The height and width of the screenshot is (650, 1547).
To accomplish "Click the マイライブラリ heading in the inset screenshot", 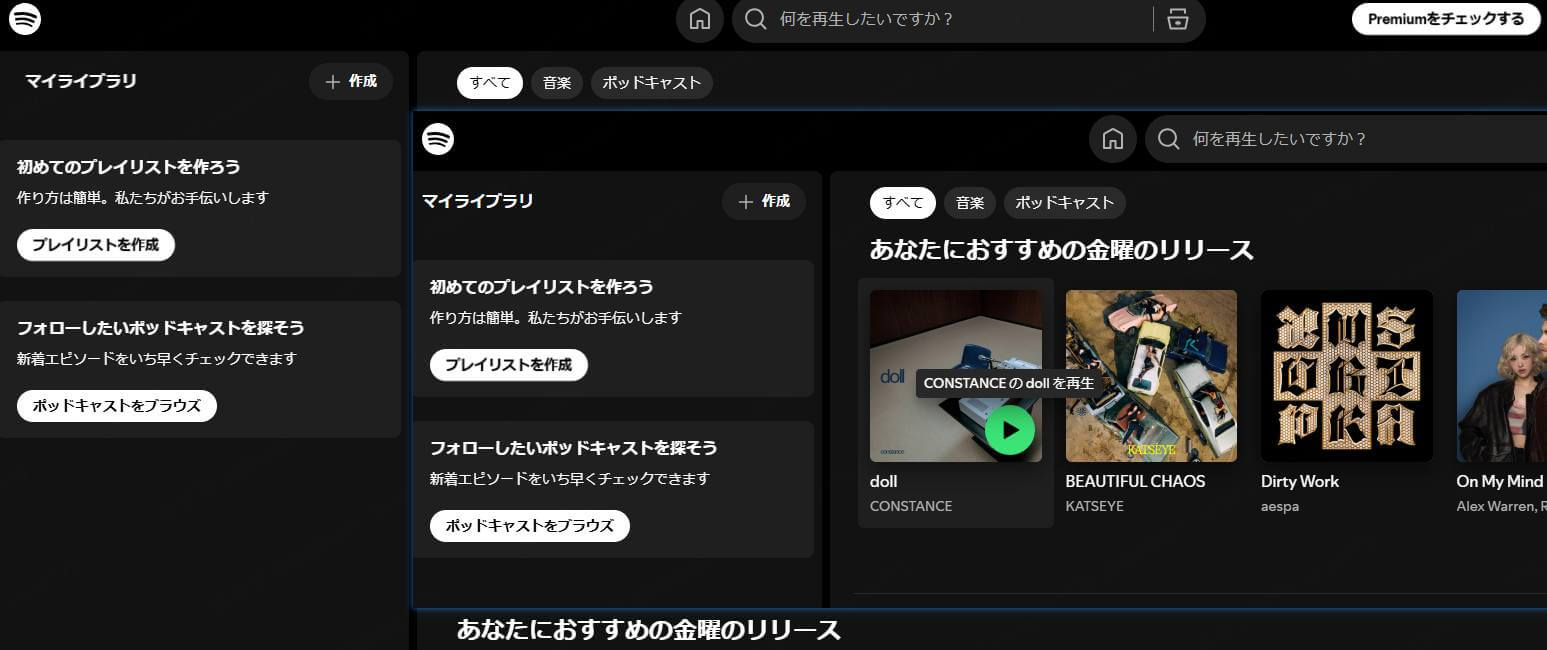I will click(478, 201).
